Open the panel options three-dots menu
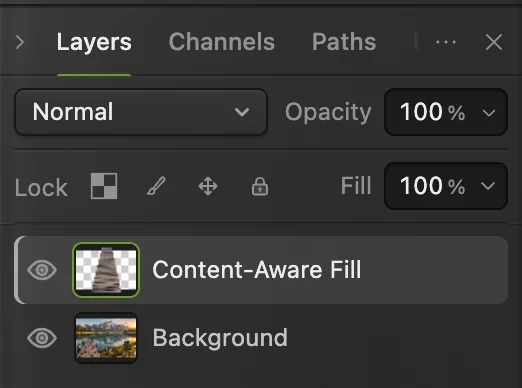This screenshot has height=388, width=522. point(446,42)
